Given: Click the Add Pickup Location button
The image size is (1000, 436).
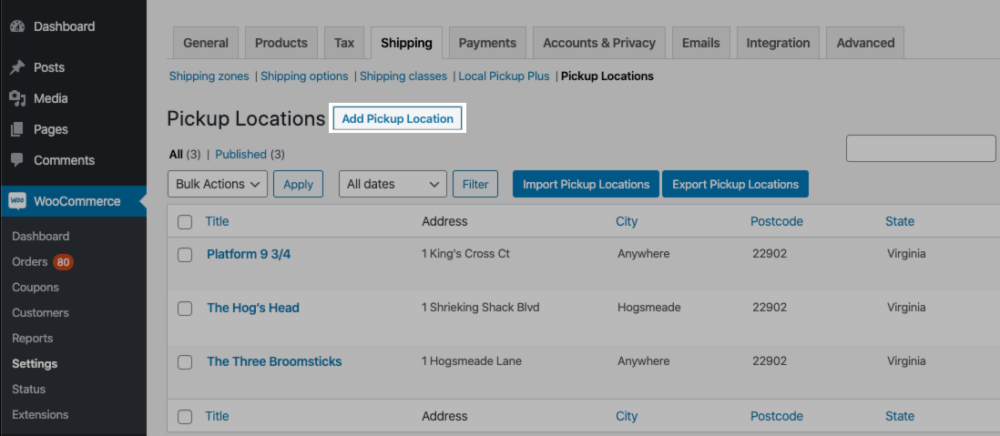Looking at the screenshot, I should [398, 119].
